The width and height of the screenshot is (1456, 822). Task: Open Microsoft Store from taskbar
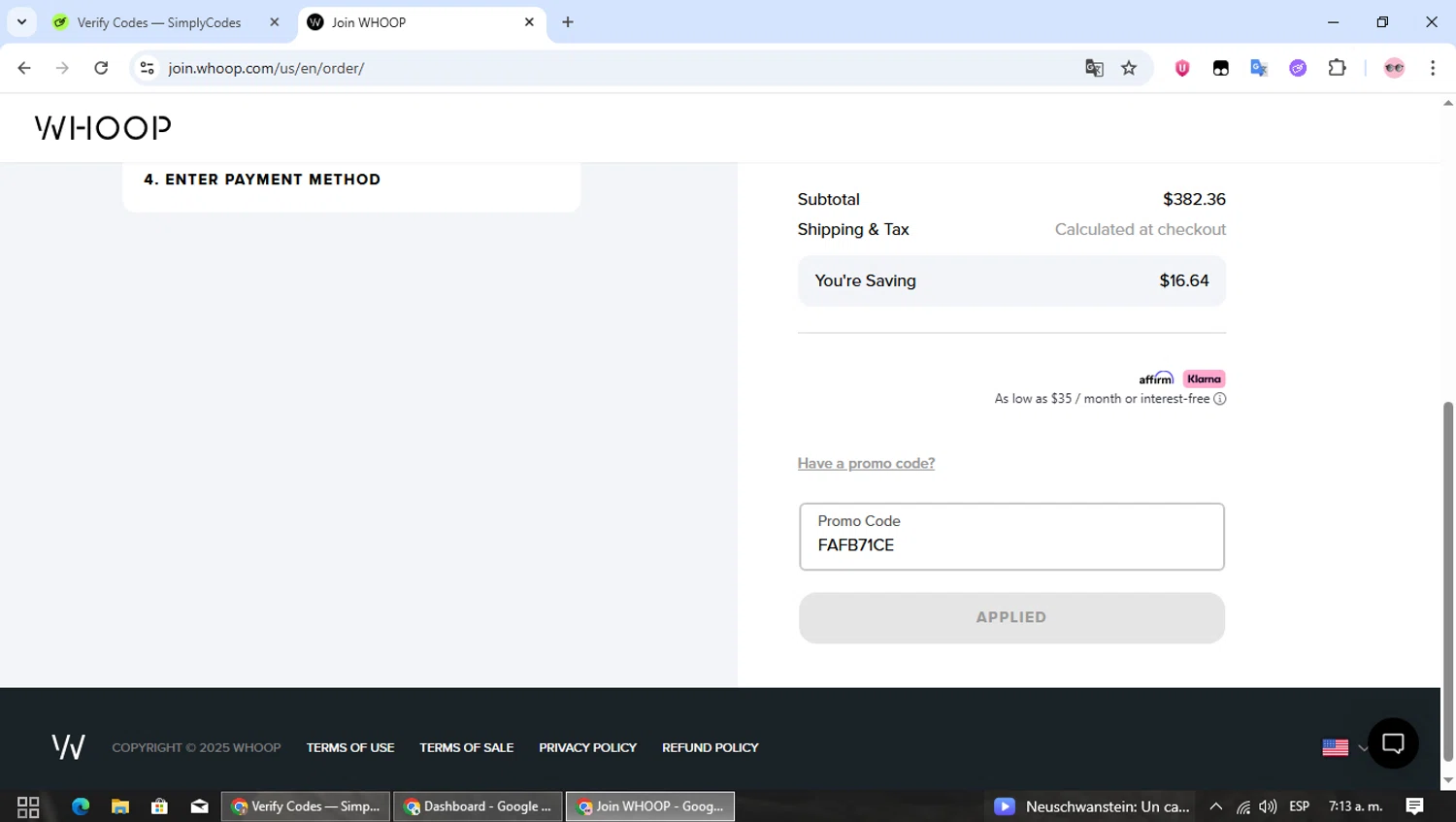coord(159,806)
